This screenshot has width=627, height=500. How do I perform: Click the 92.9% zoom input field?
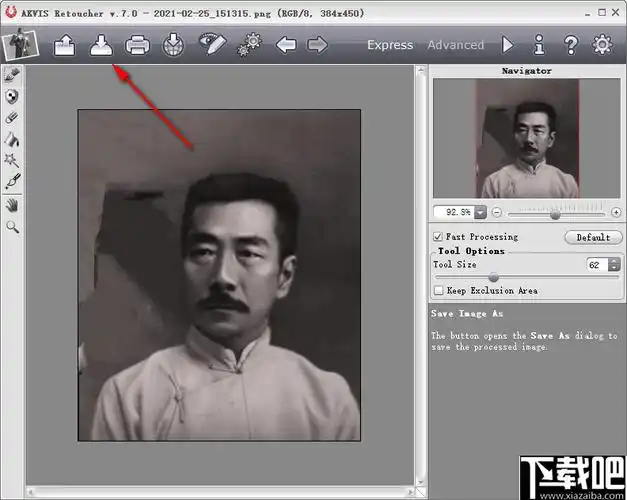(x=454, y=212)
